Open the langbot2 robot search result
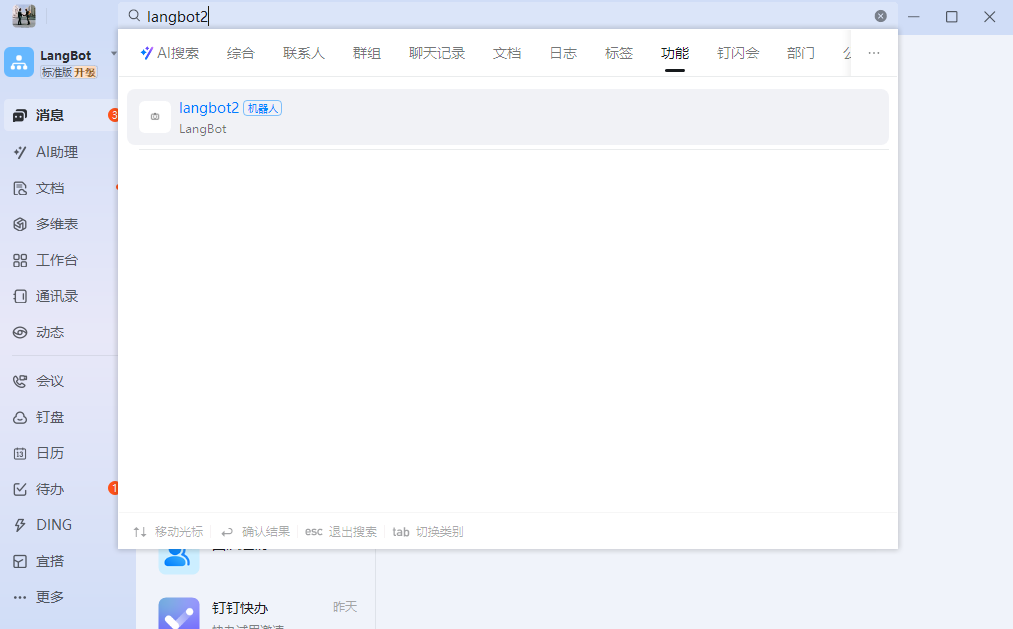This screenshot has height=629, width=1013. (508, 117)
